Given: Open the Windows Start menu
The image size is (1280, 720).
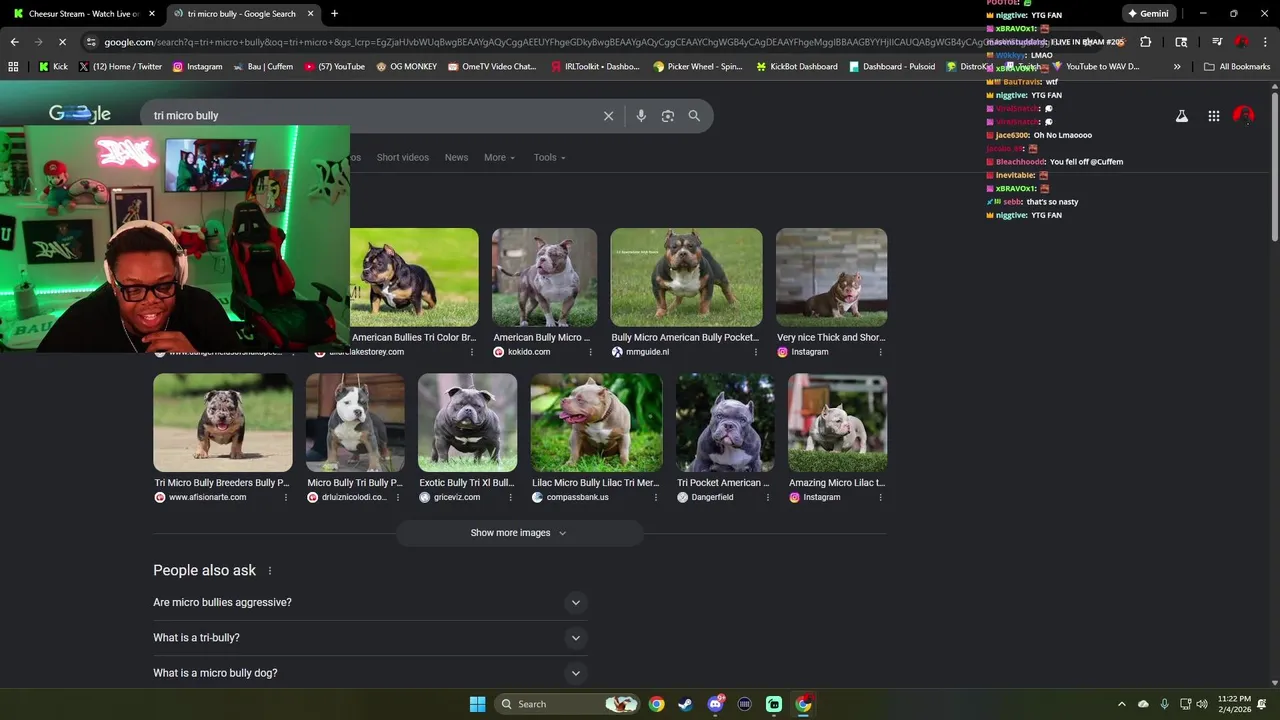Looking at the screenshot, I should coord(477,704).
